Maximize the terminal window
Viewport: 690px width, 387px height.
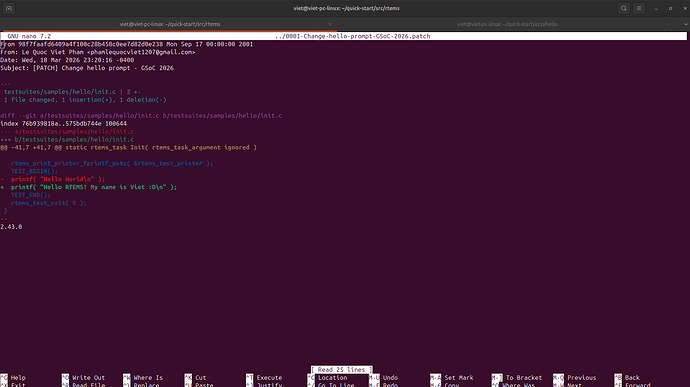click(671, 8)
